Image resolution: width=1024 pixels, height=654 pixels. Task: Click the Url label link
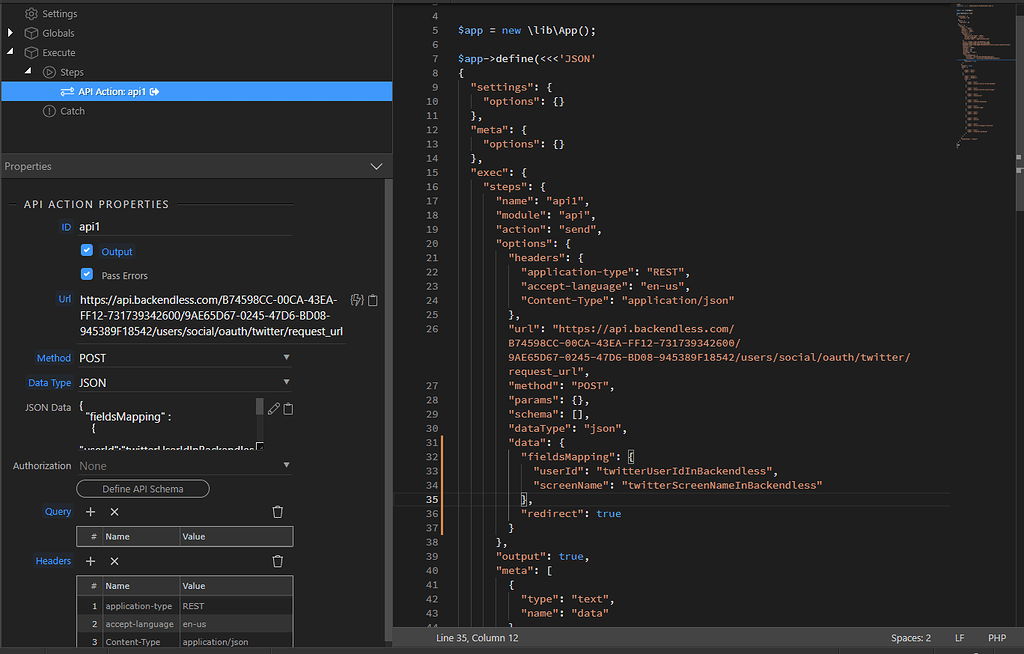(x=65, y=299)
